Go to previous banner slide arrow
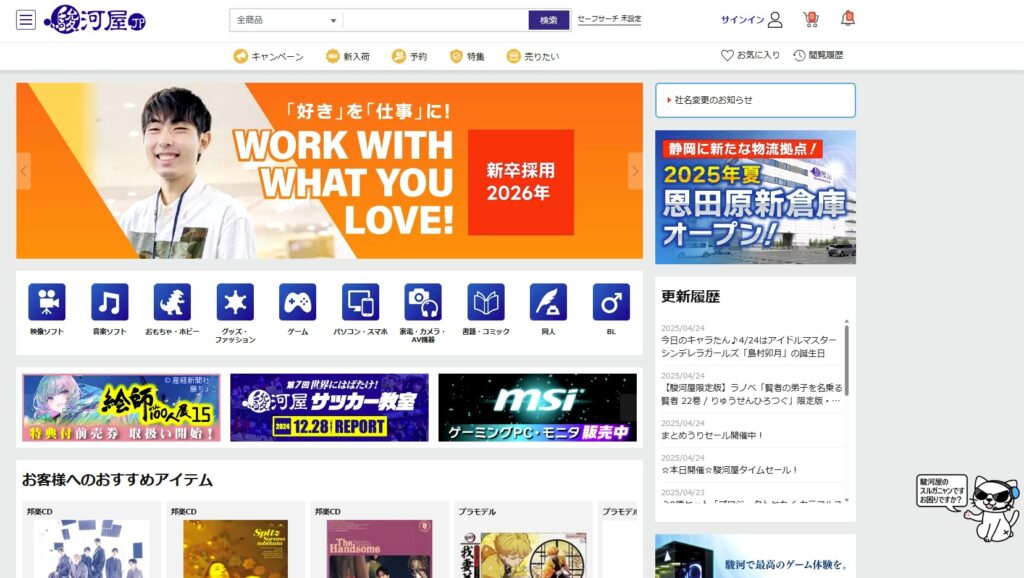The image size is (1024, 578). pos(24,171)
